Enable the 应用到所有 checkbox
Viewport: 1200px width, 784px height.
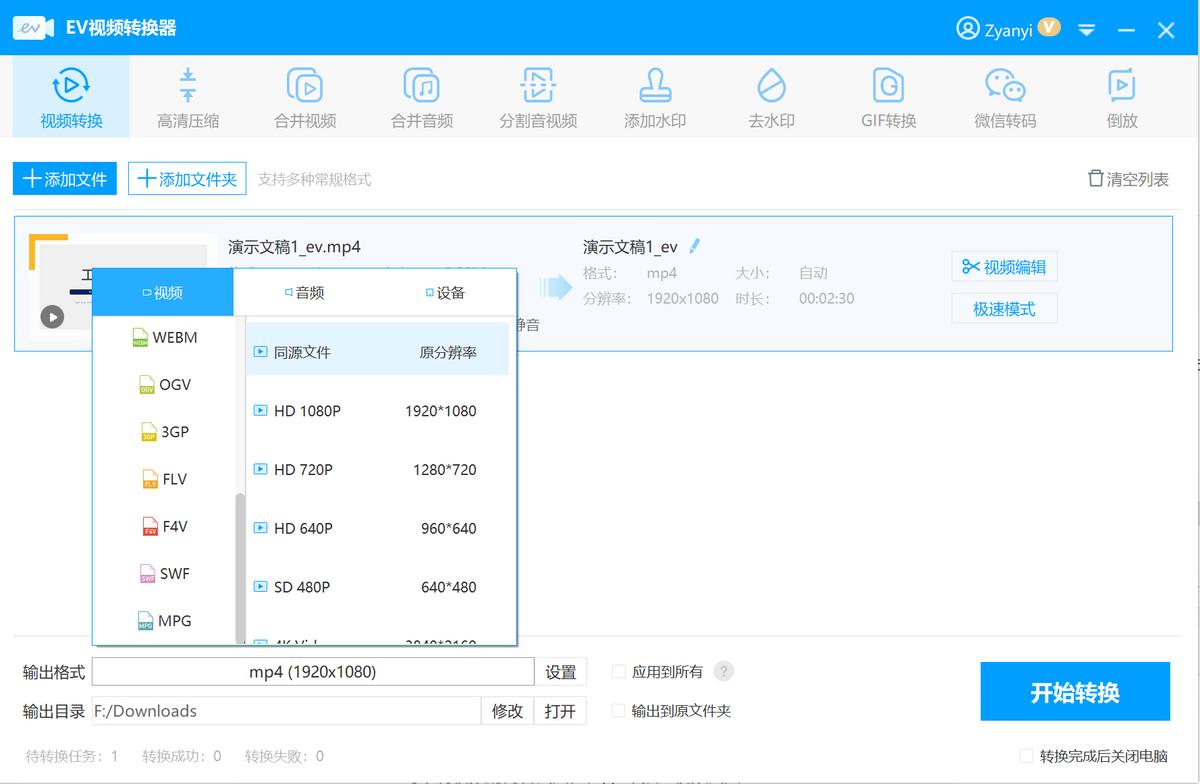coord(618,671)
